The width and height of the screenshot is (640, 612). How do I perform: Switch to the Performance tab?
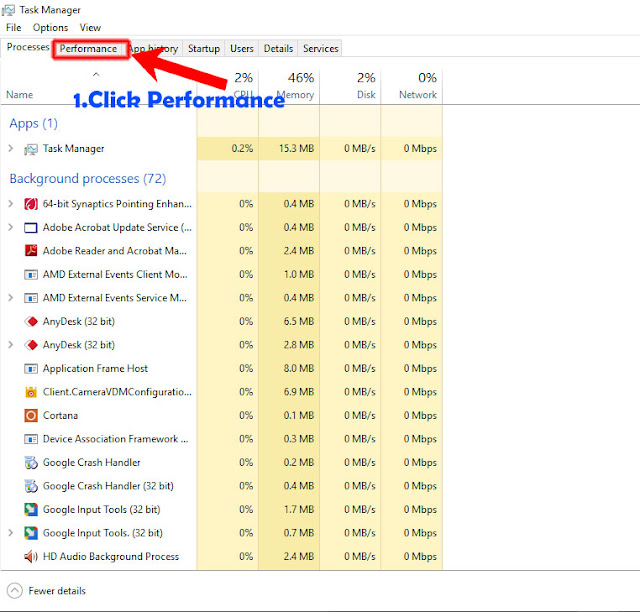[x=88, y=49]
